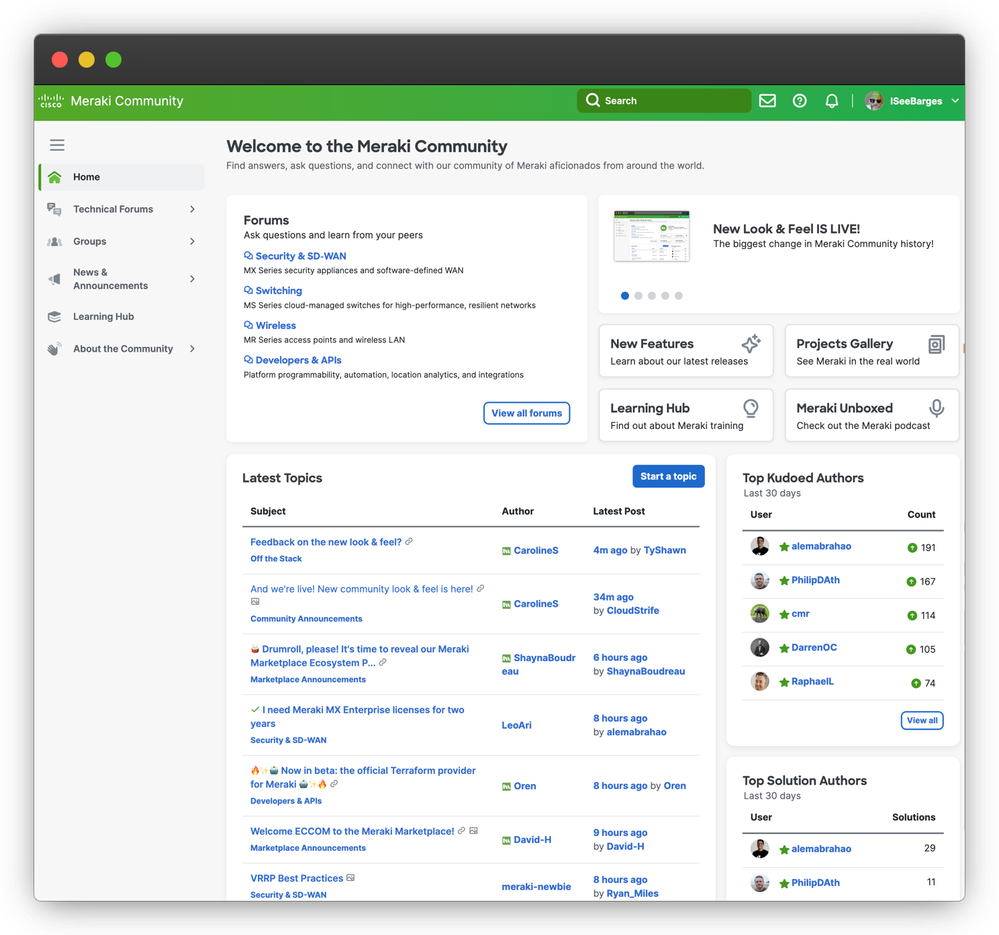The image size is (999, 935).
Task: Select the third carousel dot
Action: coord(652,296)
